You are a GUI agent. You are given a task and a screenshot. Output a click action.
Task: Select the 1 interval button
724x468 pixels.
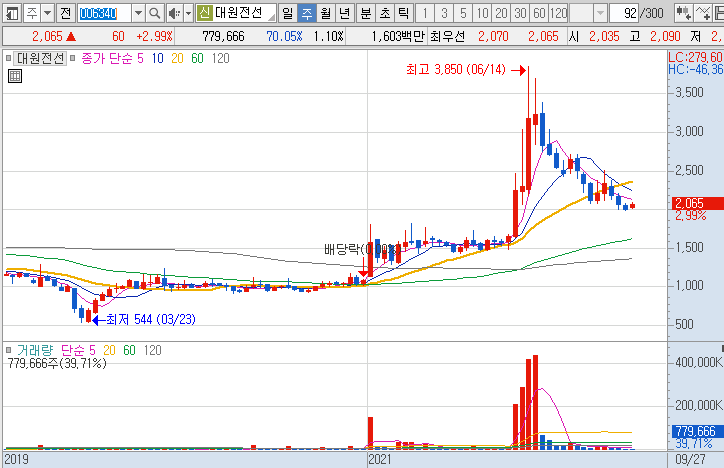tap(425, 13)
